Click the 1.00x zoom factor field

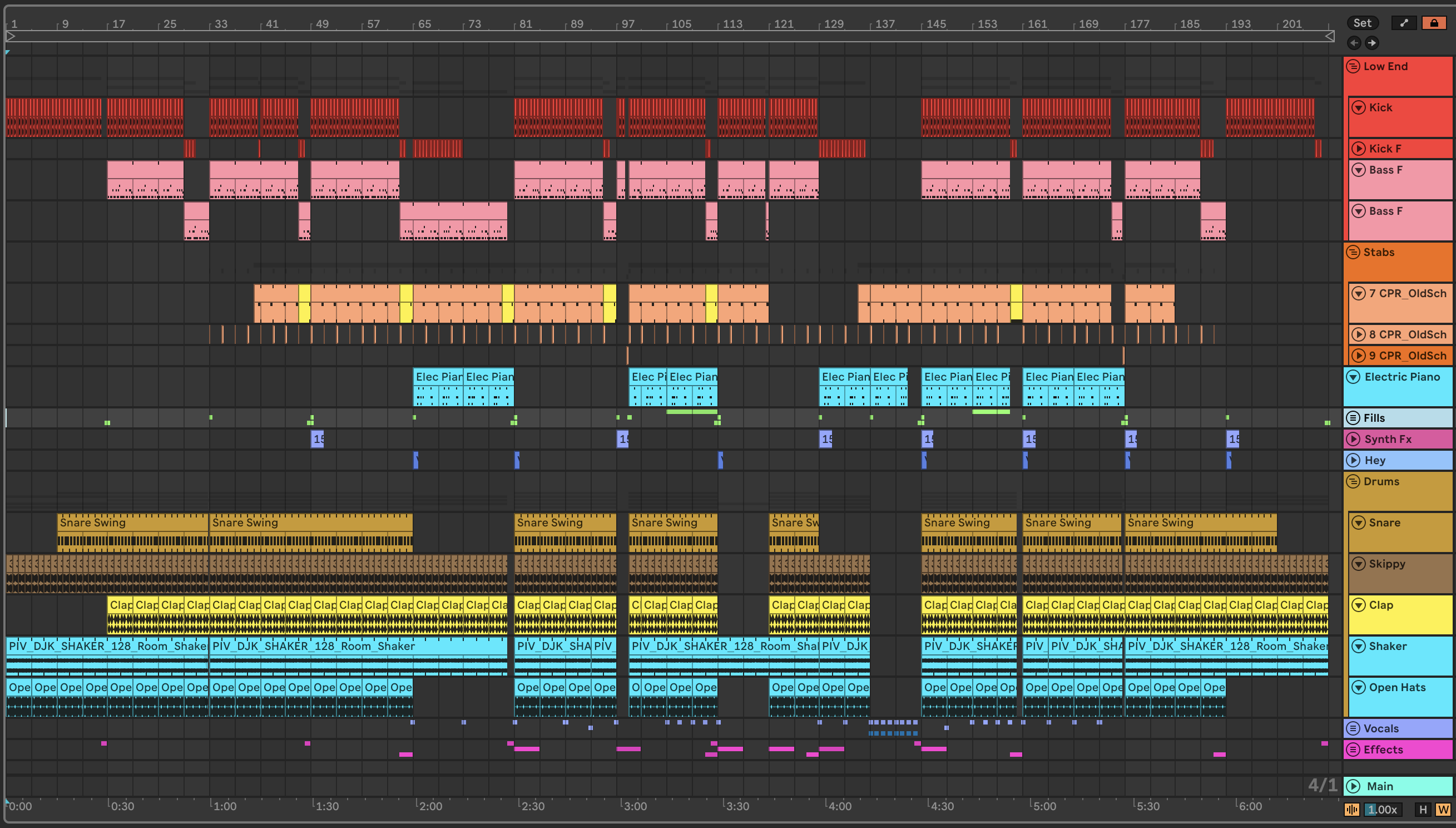pos(1382,809)
